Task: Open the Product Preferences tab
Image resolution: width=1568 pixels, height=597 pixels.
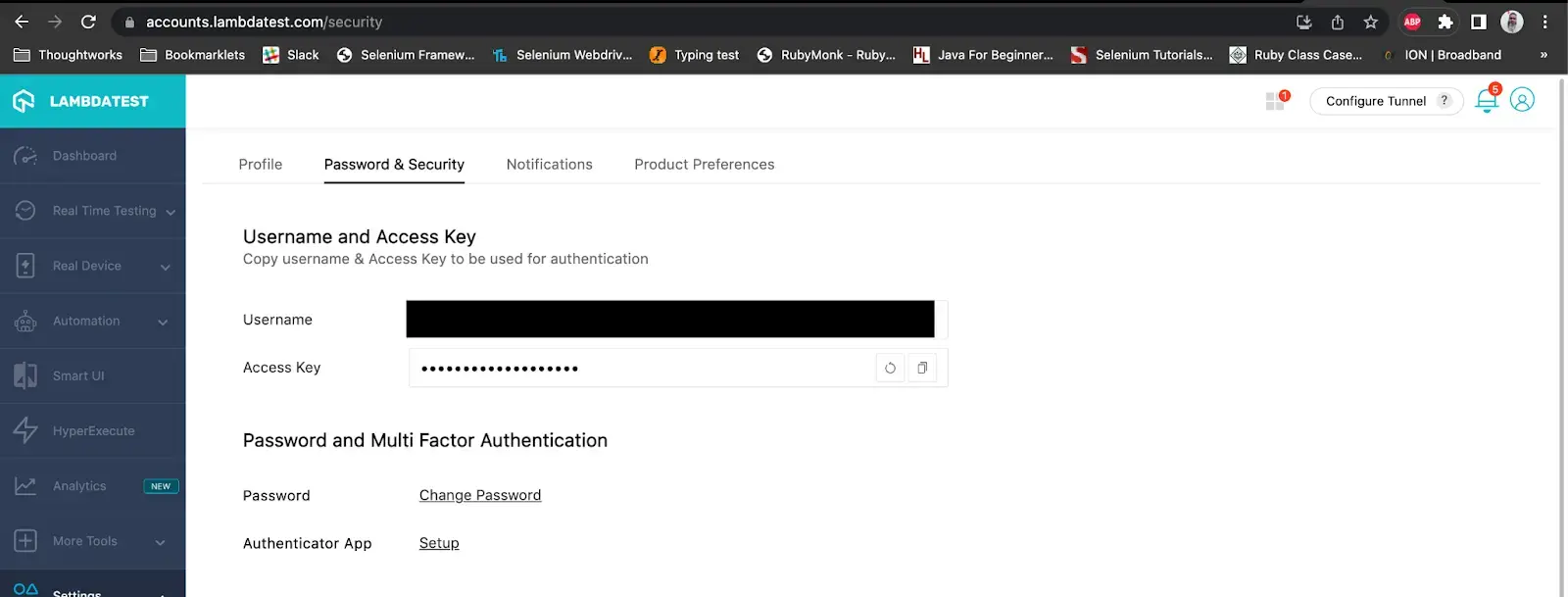Action: point(705,165)
